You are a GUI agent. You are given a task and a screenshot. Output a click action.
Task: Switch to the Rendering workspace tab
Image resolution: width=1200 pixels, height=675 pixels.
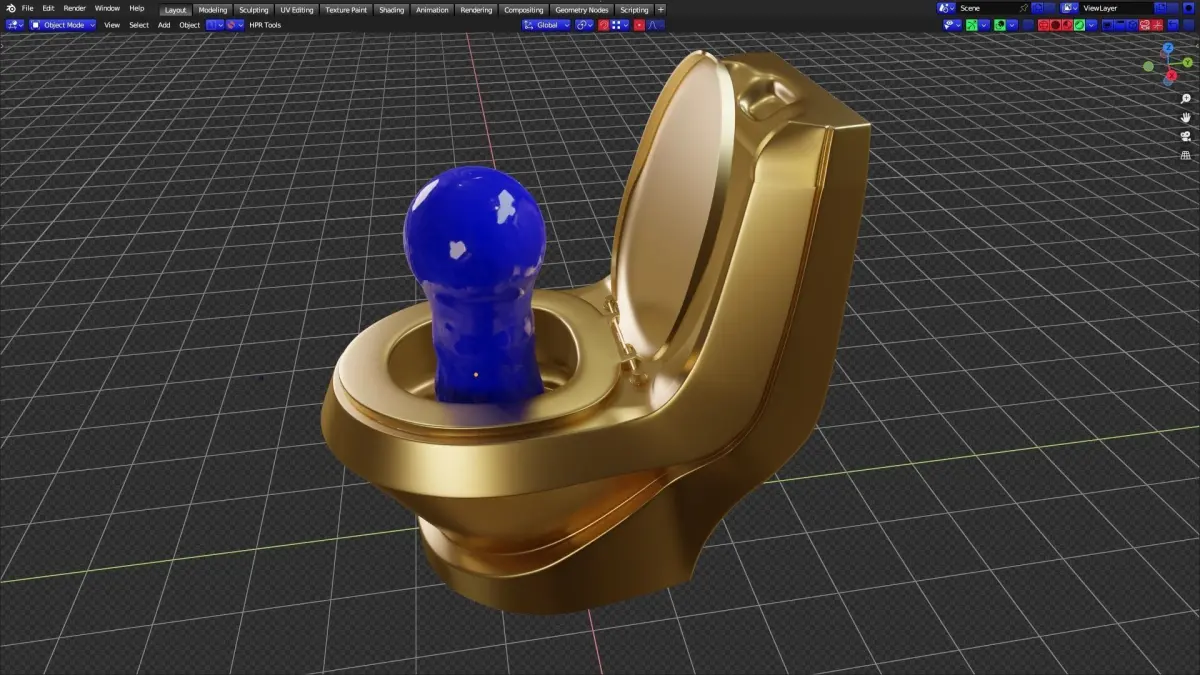tap(476, 9)
